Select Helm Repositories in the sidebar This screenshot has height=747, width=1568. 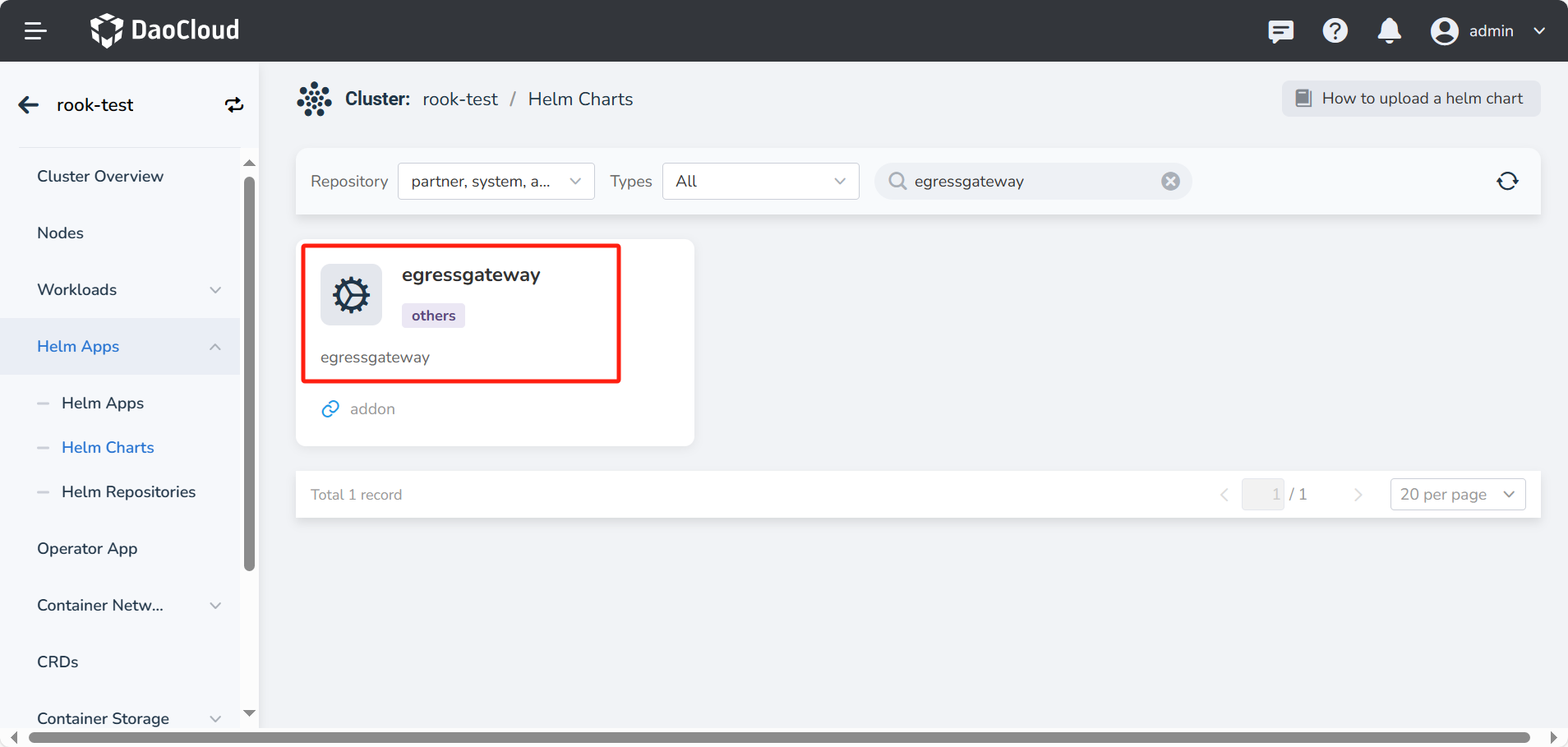click(128, 491)
